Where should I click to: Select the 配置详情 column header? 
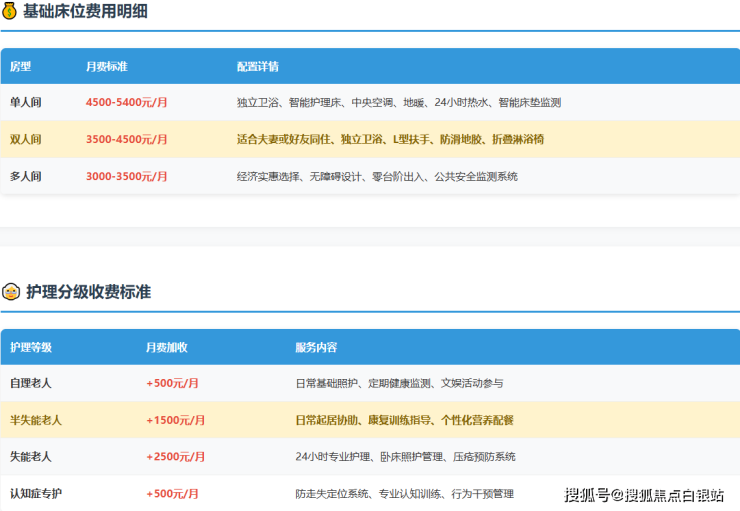pos(257,67)
